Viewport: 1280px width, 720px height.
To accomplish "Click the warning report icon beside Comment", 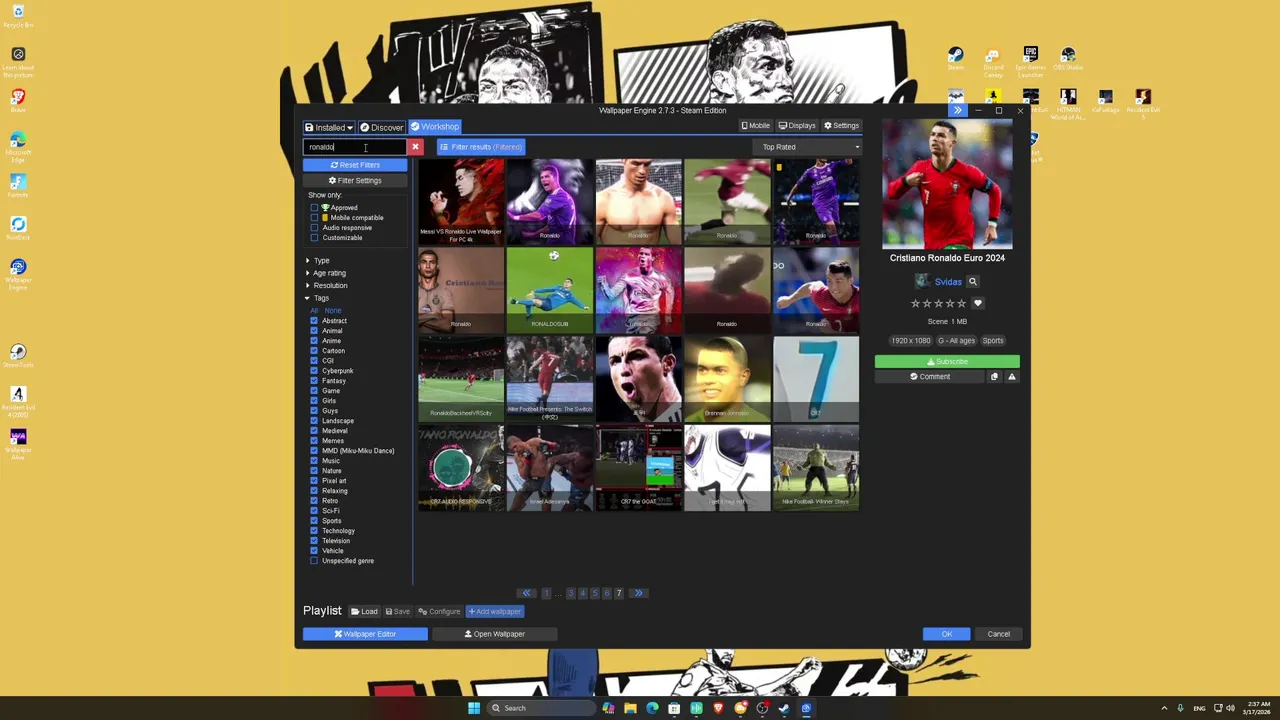I will (x=1011, y=377).
